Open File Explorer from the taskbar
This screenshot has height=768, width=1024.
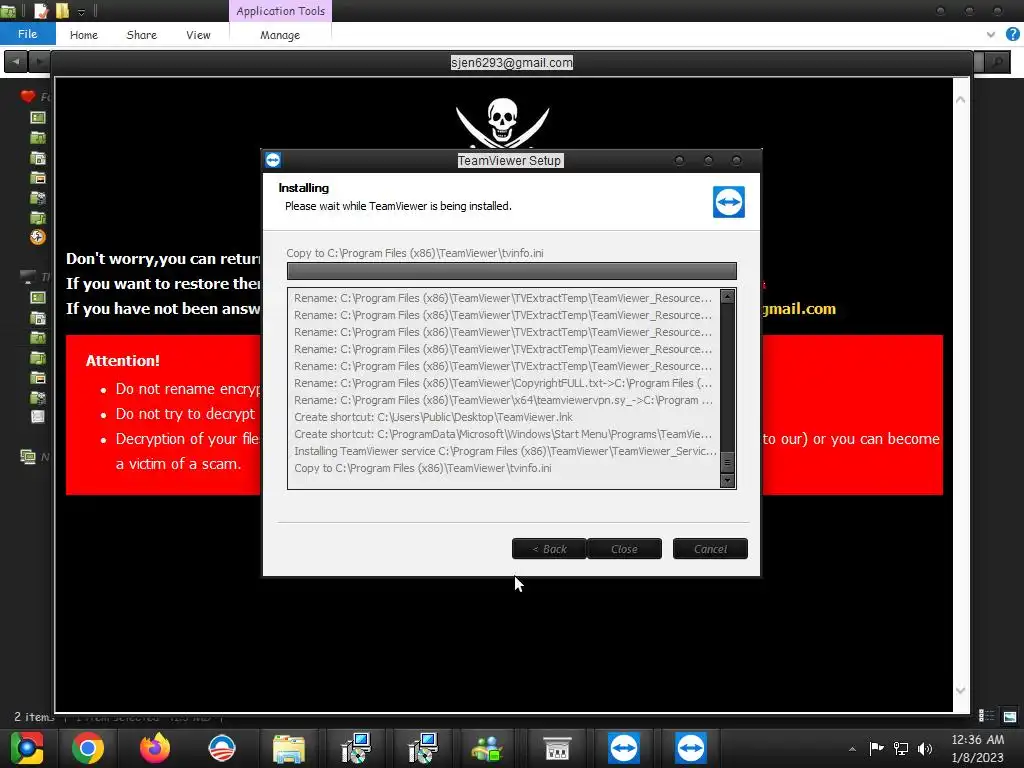point(289,749)
